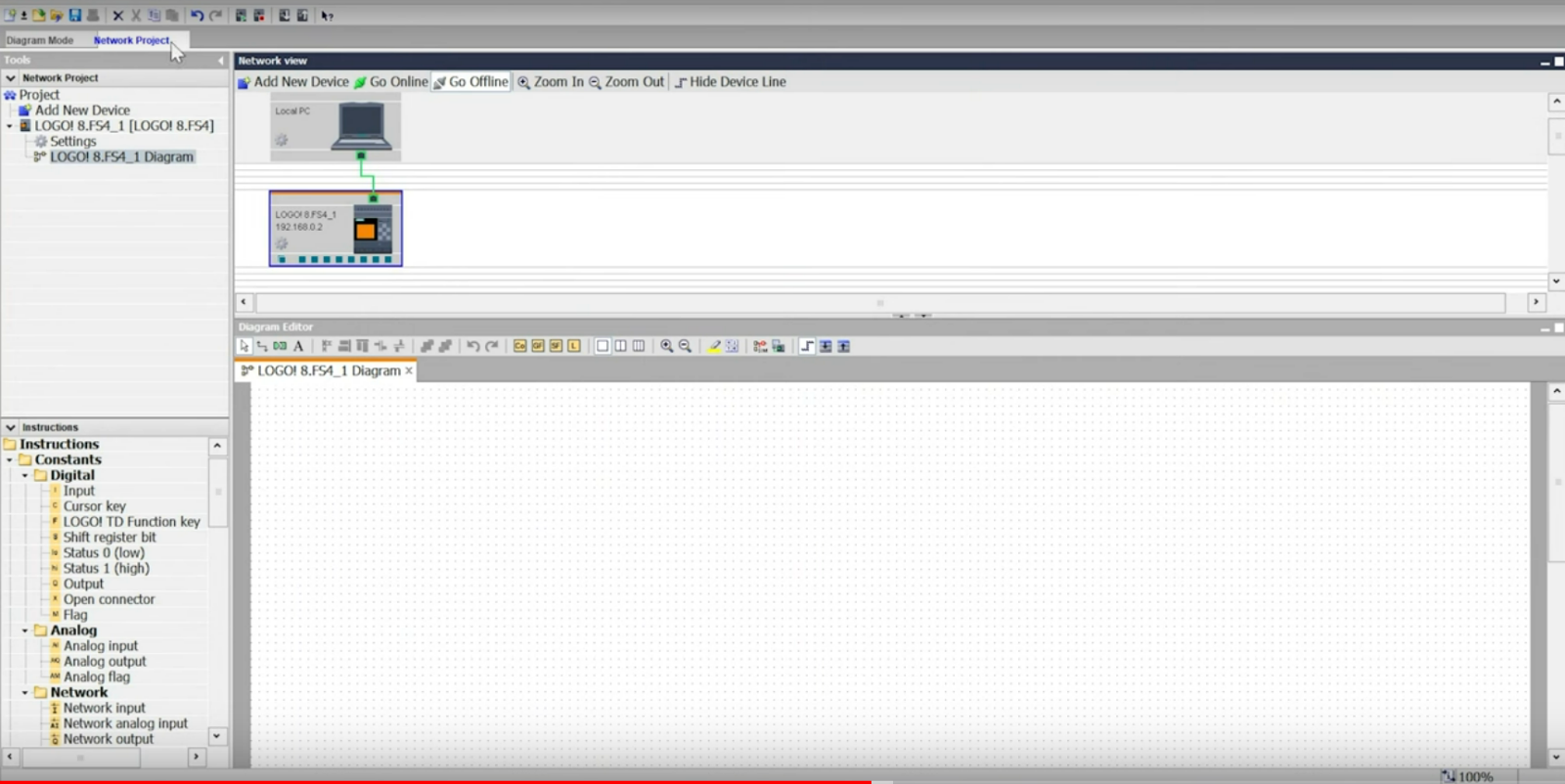The image size is (1565, 784).
Task: Click the Special Functions (SF) block button
Action: click(x=556, y=346)
